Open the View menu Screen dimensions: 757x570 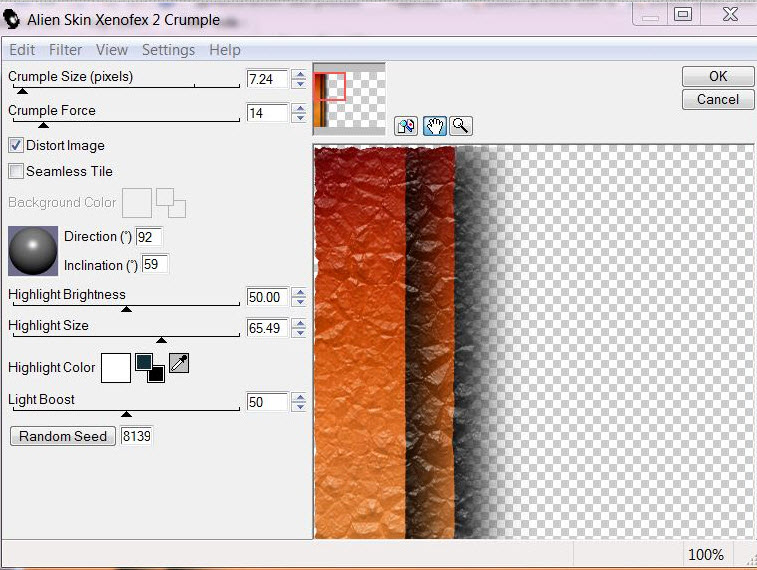112,50
